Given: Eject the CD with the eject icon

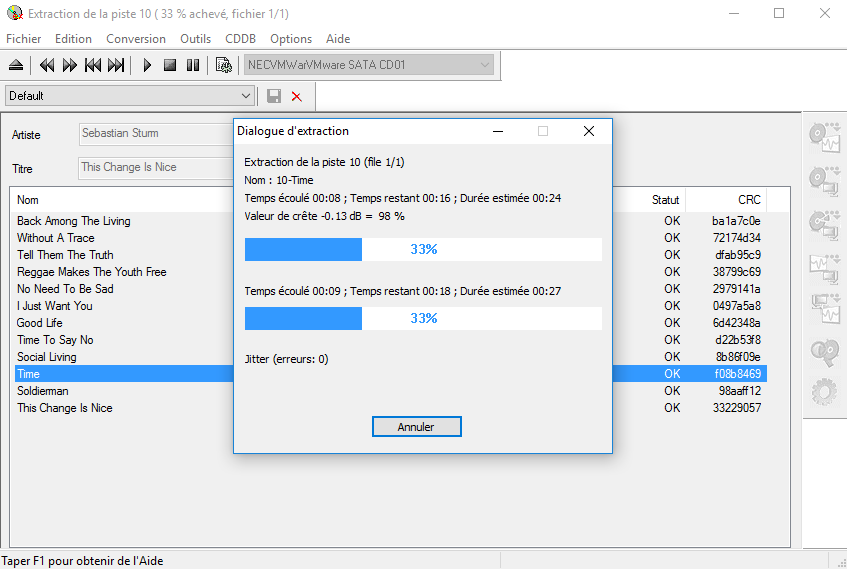Looking at the screenshot, I should click(x=16, y=65).
